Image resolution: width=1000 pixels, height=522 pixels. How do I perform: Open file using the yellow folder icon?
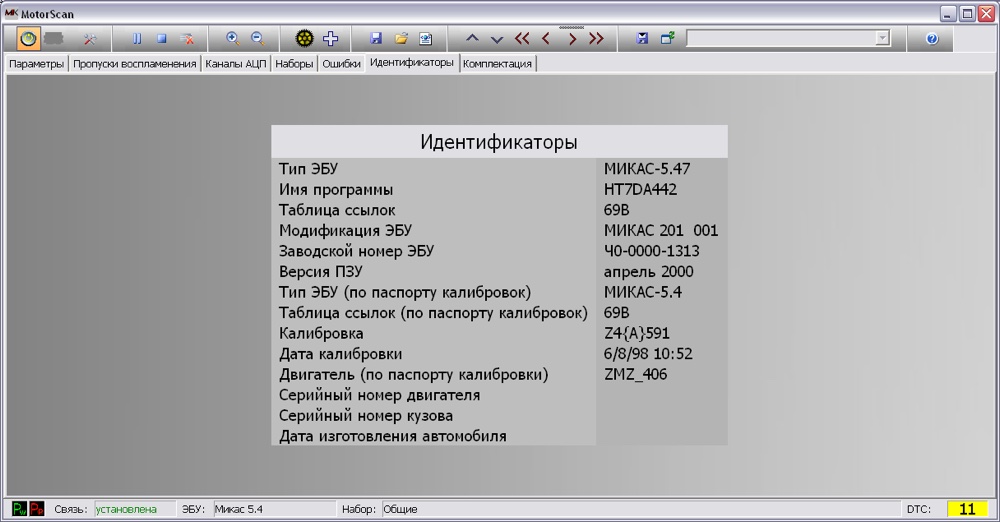pos(401,39)
